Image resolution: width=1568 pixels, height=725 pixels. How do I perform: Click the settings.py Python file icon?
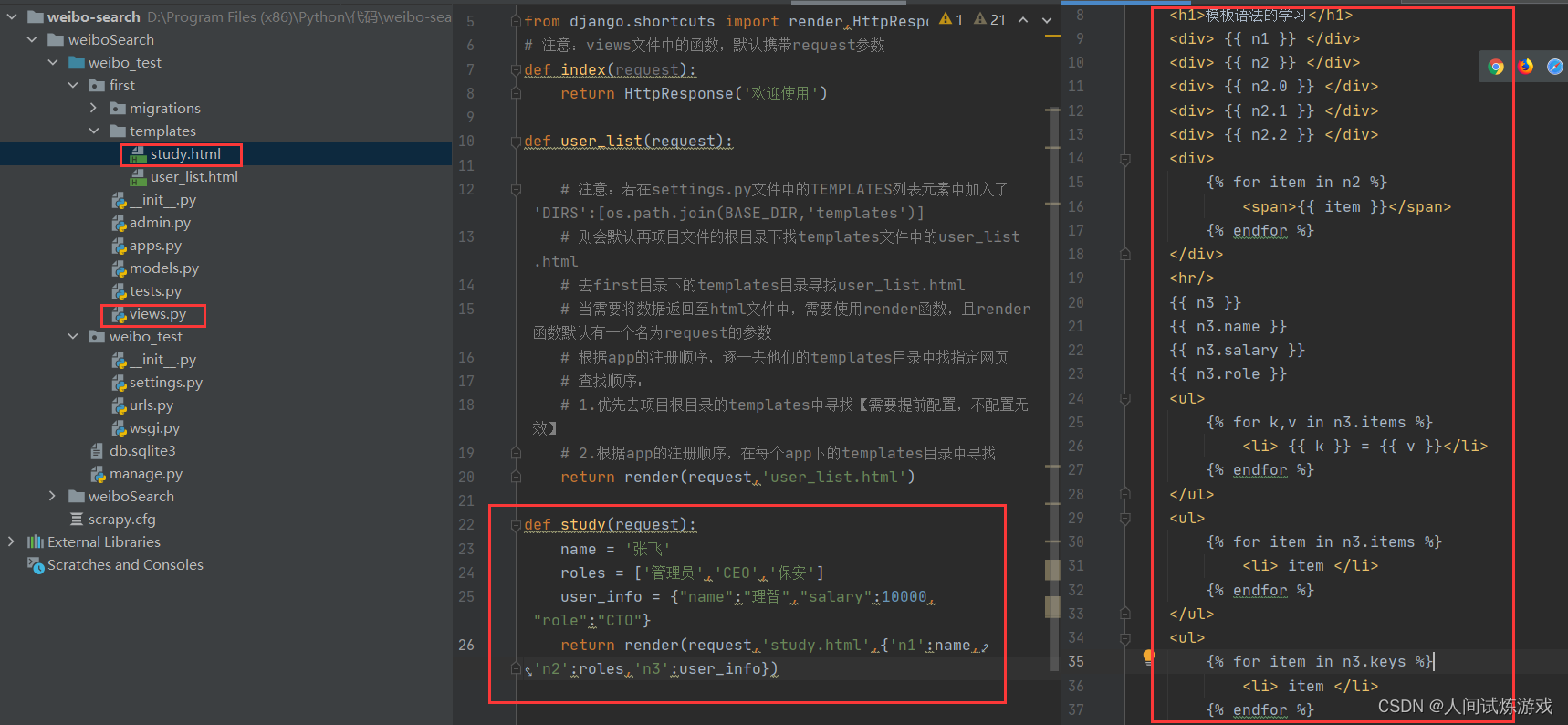[x=119, y=383]
